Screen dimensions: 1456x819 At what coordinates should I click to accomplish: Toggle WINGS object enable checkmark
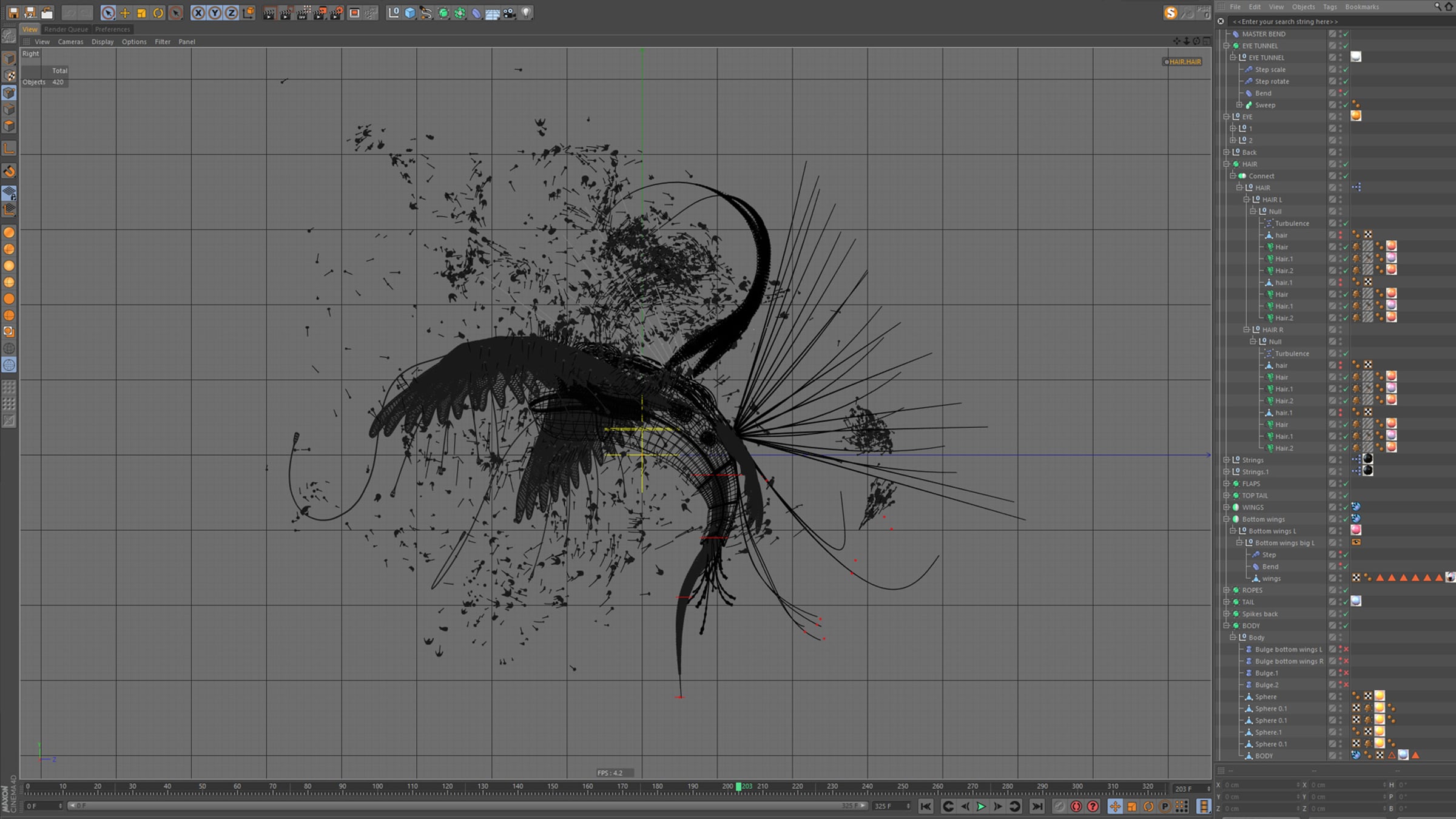click(x=1346, y=507)
